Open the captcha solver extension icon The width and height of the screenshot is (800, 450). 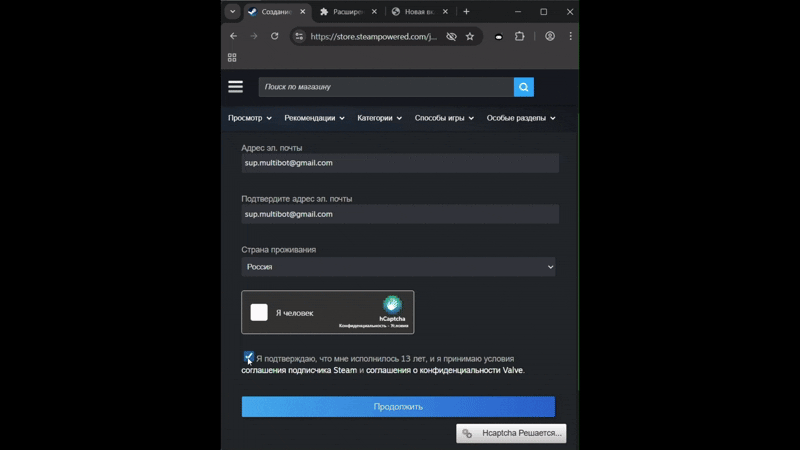(x=498, y=37)
